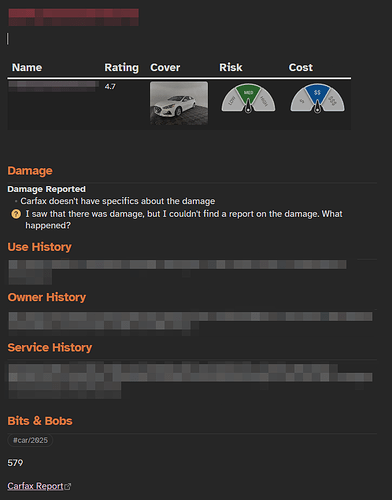This screenshot has height=500, width=392.
Task: Click the Risk gauge showing MED
Action: [248, 98]
